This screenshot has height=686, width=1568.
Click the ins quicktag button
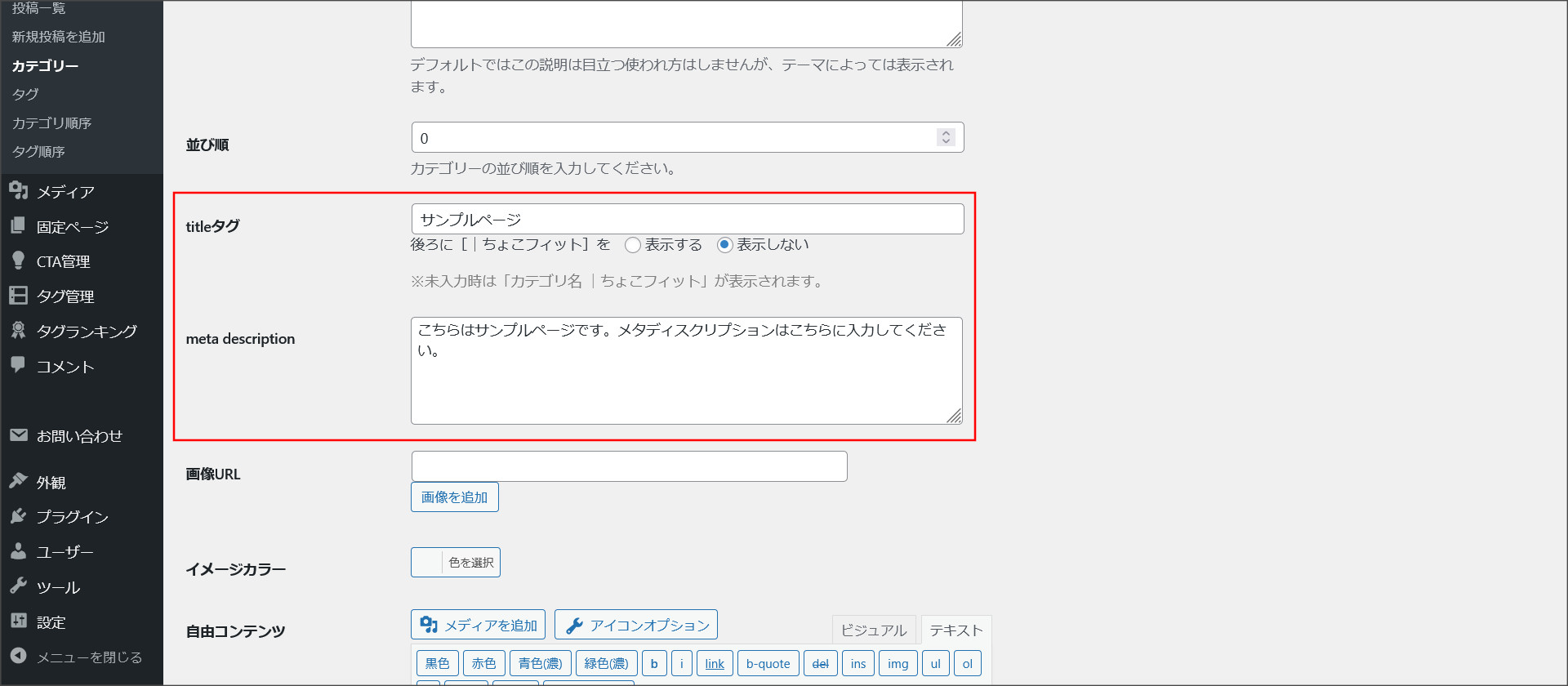[858, 663]
